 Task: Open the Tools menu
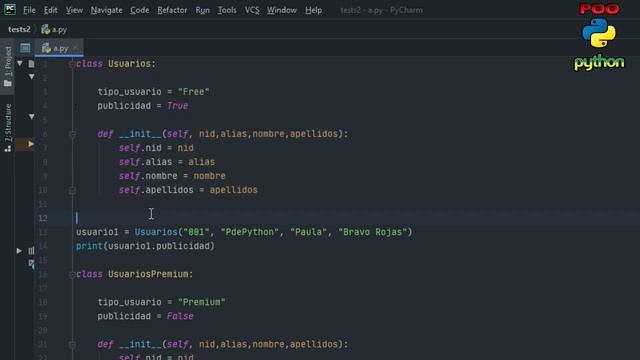(227, 10)
